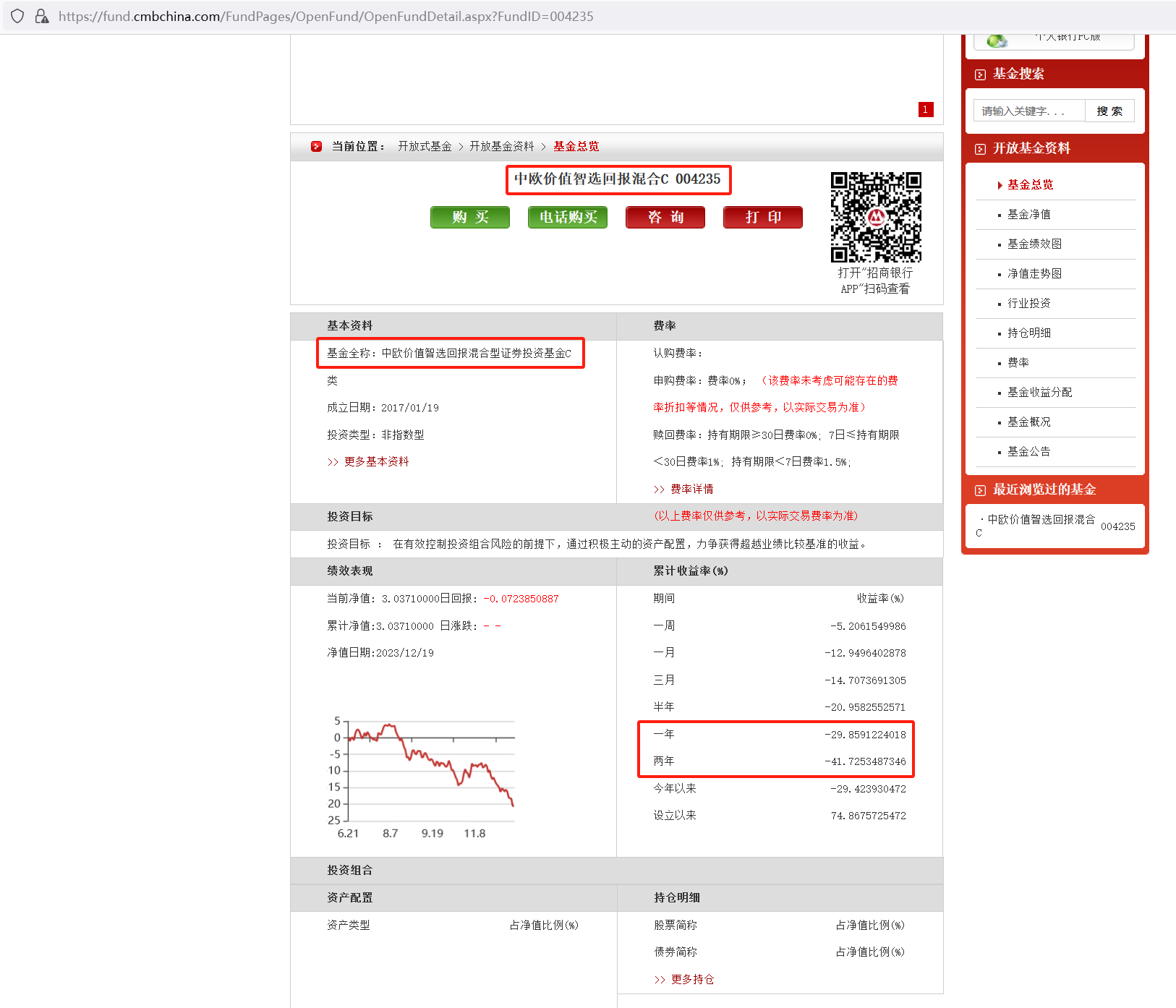Click the 一月 return value -12.9496402878

pos(865,653)
